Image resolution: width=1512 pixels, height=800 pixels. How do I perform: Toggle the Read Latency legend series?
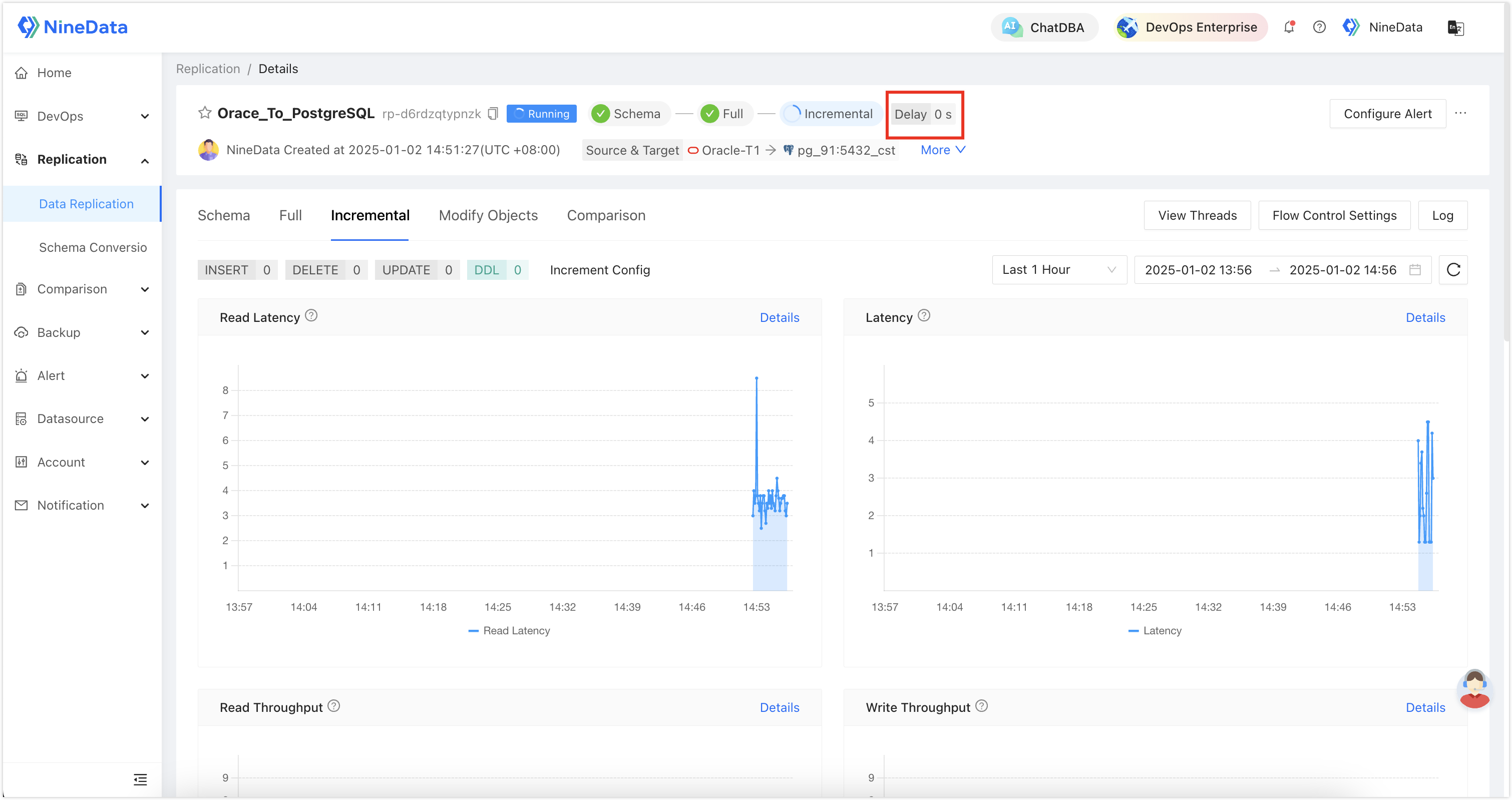(x=509, y=630)
